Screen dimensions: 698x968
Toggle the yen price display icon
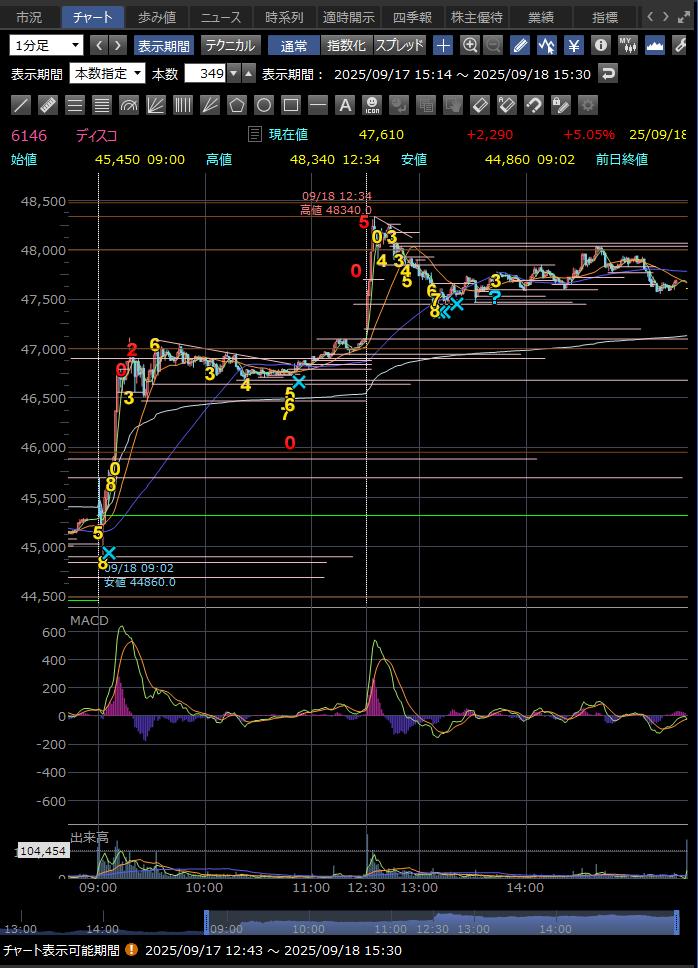point(574,45)
